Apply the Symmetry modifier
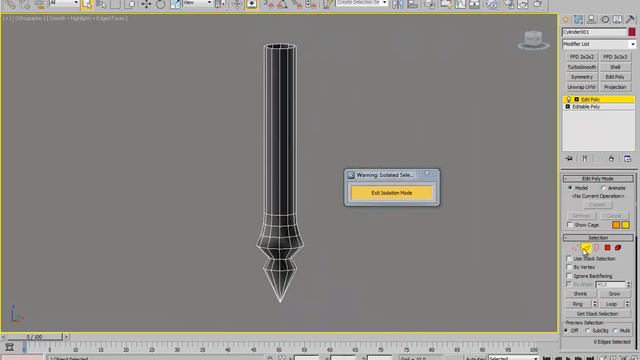The width and height of the screenshot is (640, 360). pos(582,77)
